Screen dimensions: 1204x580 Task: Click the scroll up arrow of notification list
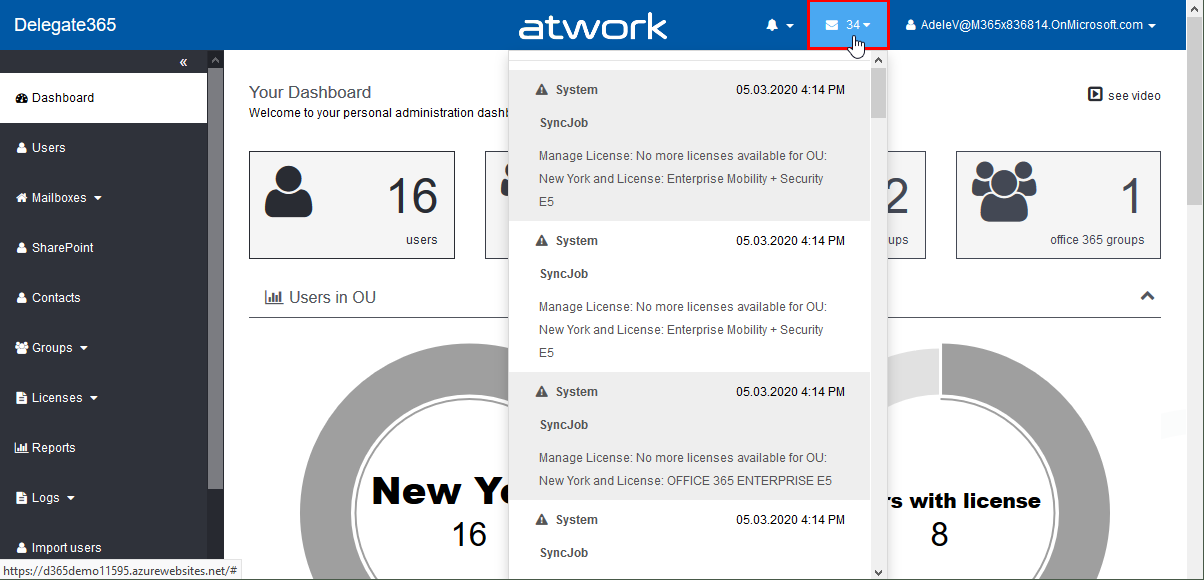click(878, 60)
